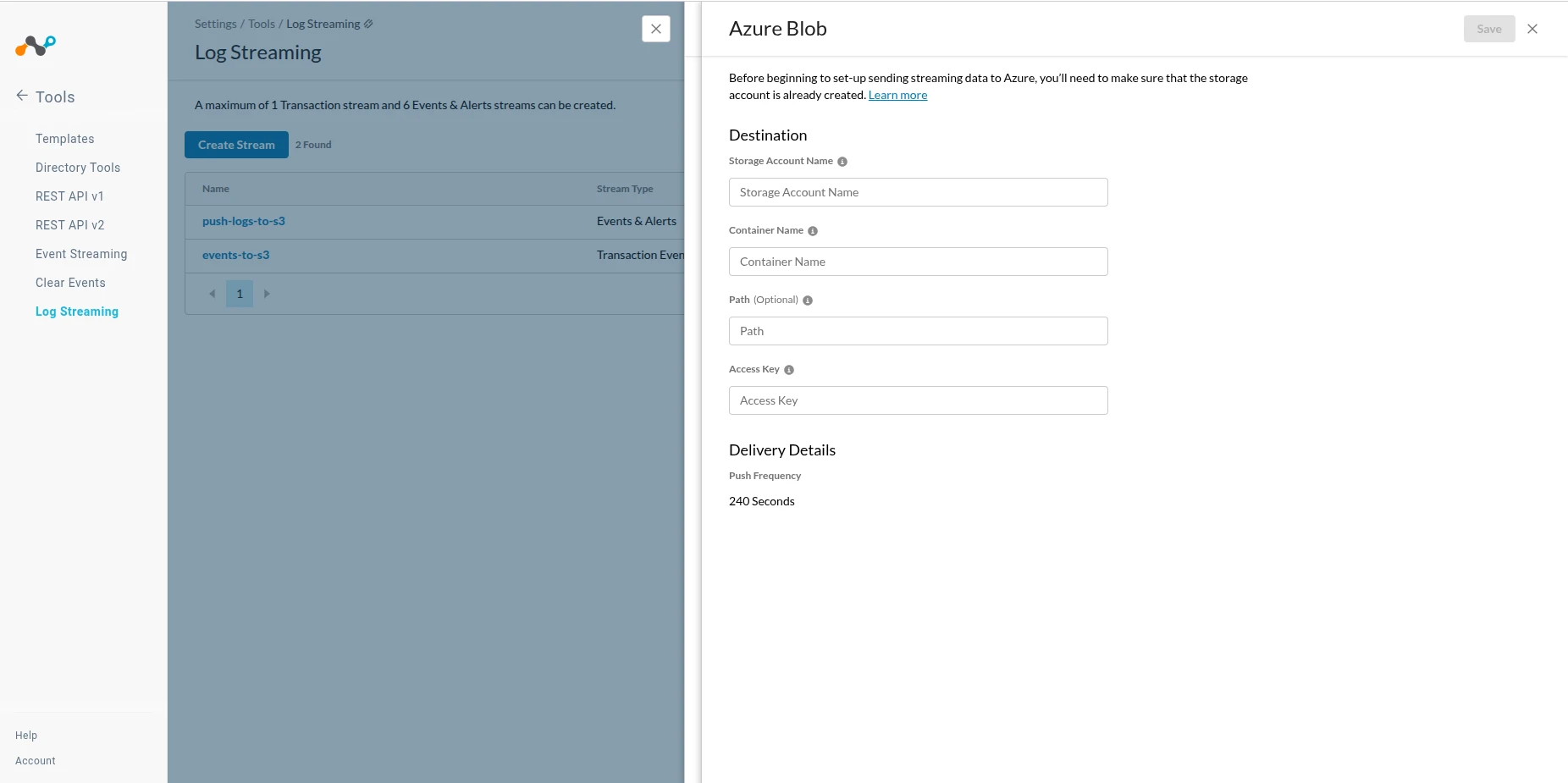Focus the Storage Account Name field
The height and width of the screenshot is (783, 1568).
(918, 192)
